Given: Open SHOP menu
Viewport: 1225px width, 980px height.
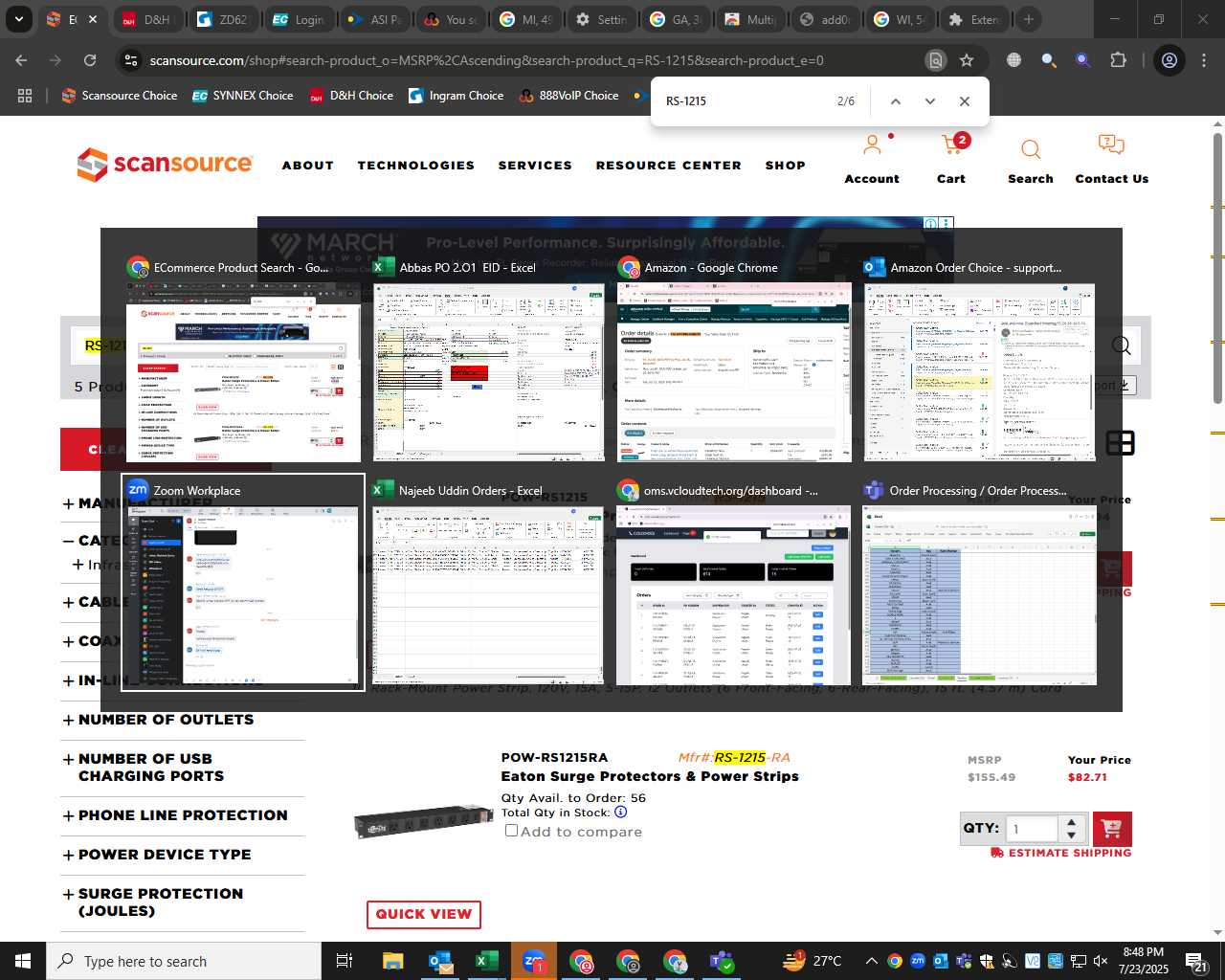Looking at the screenshot, I should tap(786, 166).
